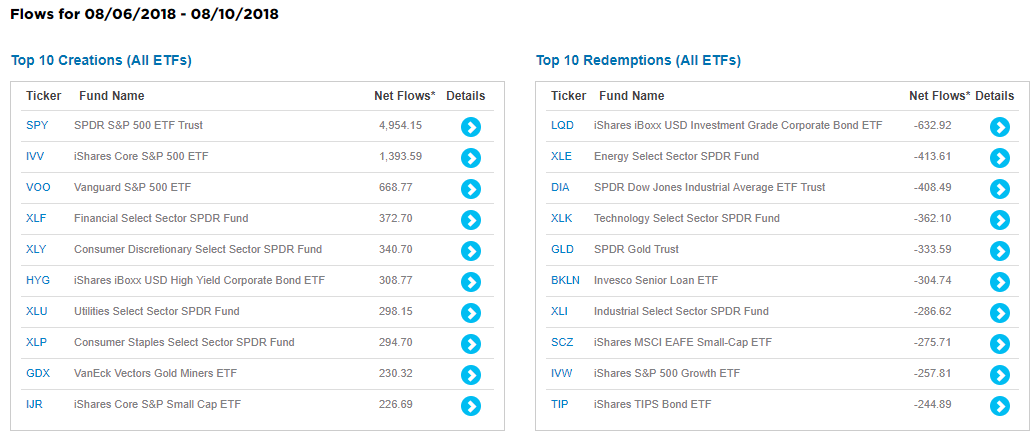
Task: Open details arrow for IVV row
Action: pyautogui.click(x=471, y=158)
